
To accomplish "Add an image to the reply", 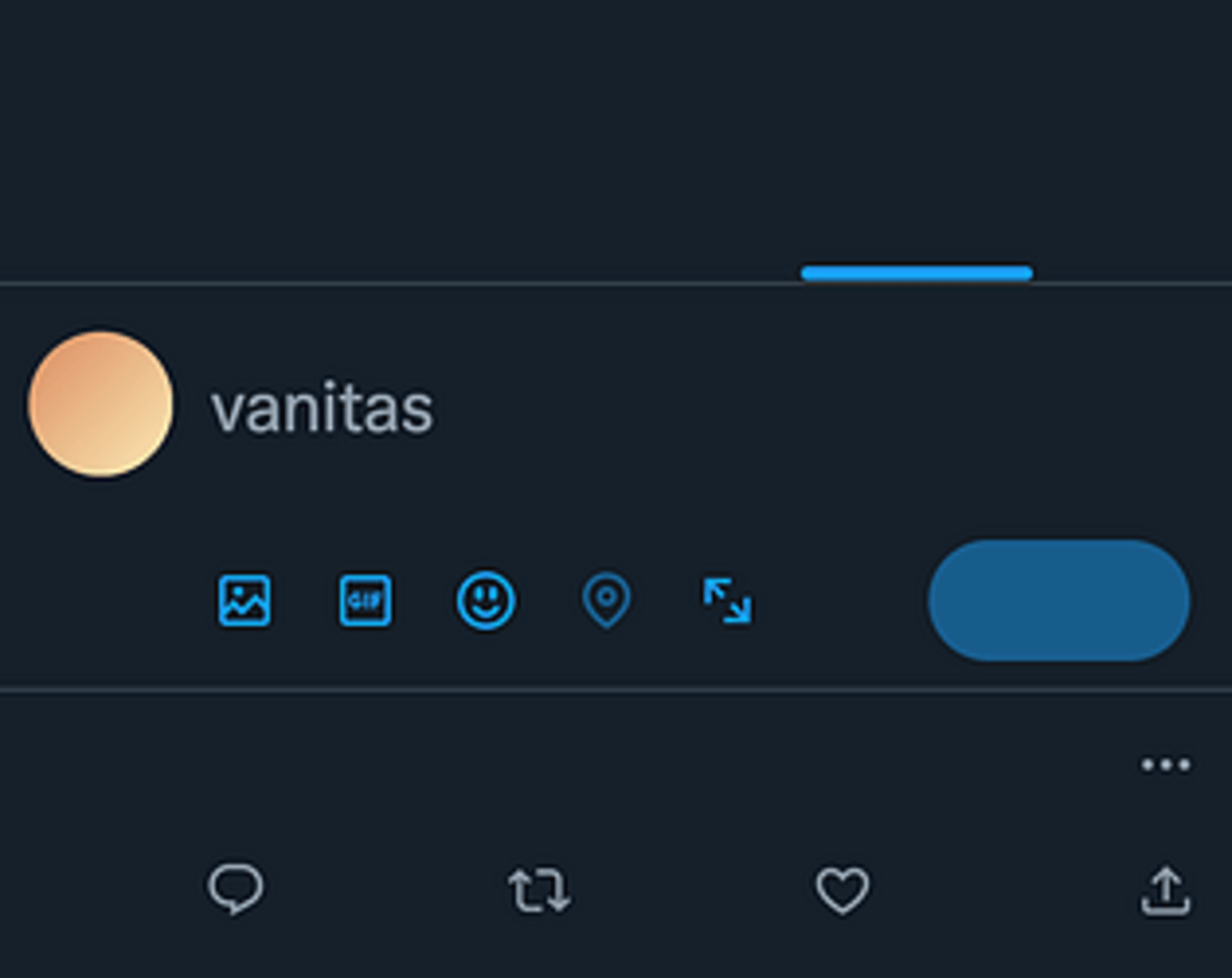I will click(x=244, y=600).
